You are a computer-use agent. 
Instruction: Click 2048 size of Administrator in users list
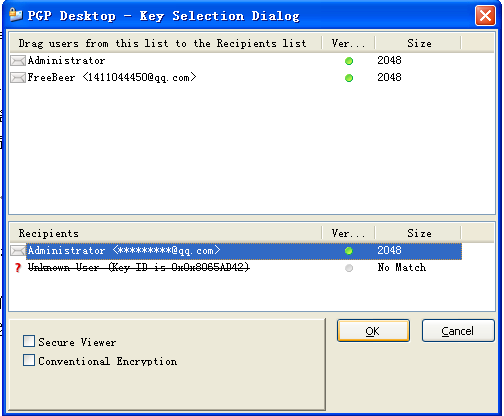[389, 60]
